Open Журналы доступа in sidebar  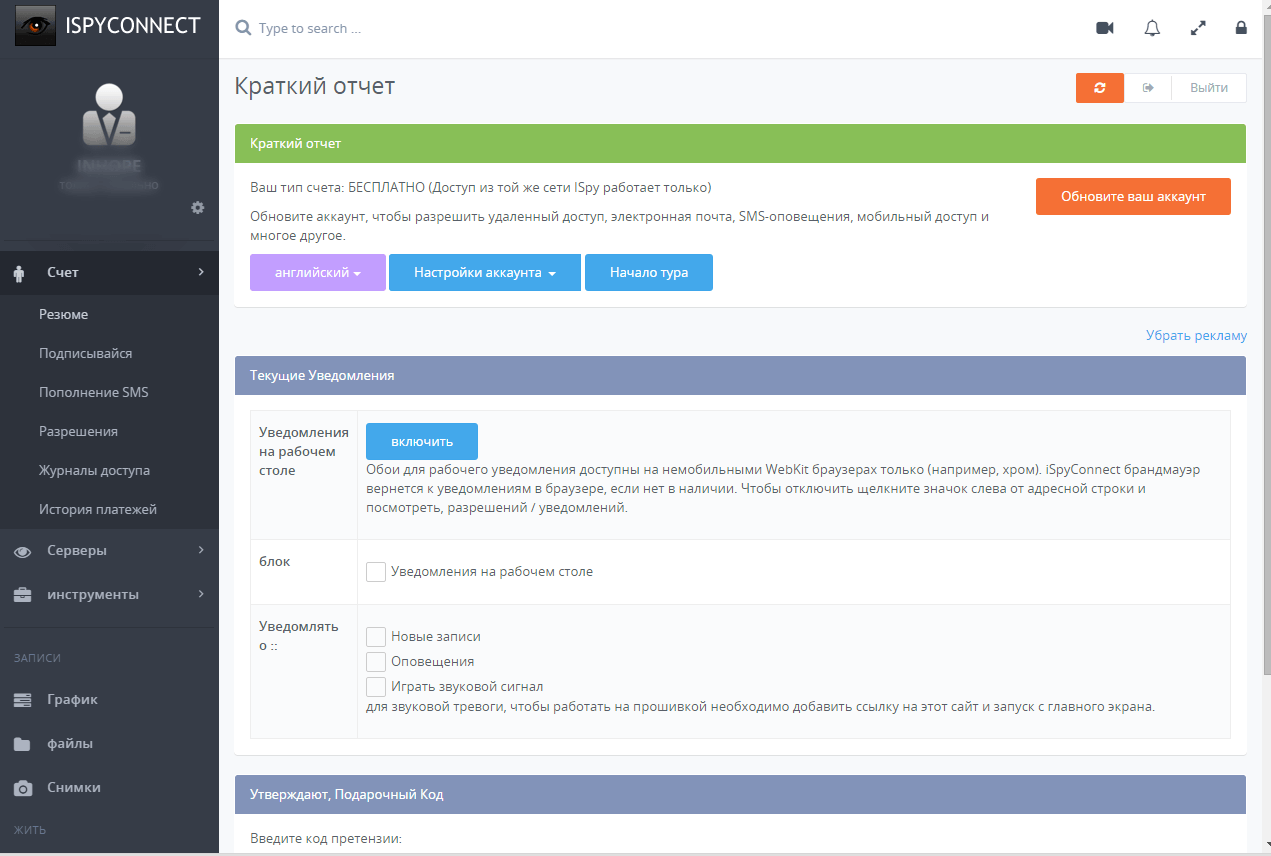click(94, 470)
